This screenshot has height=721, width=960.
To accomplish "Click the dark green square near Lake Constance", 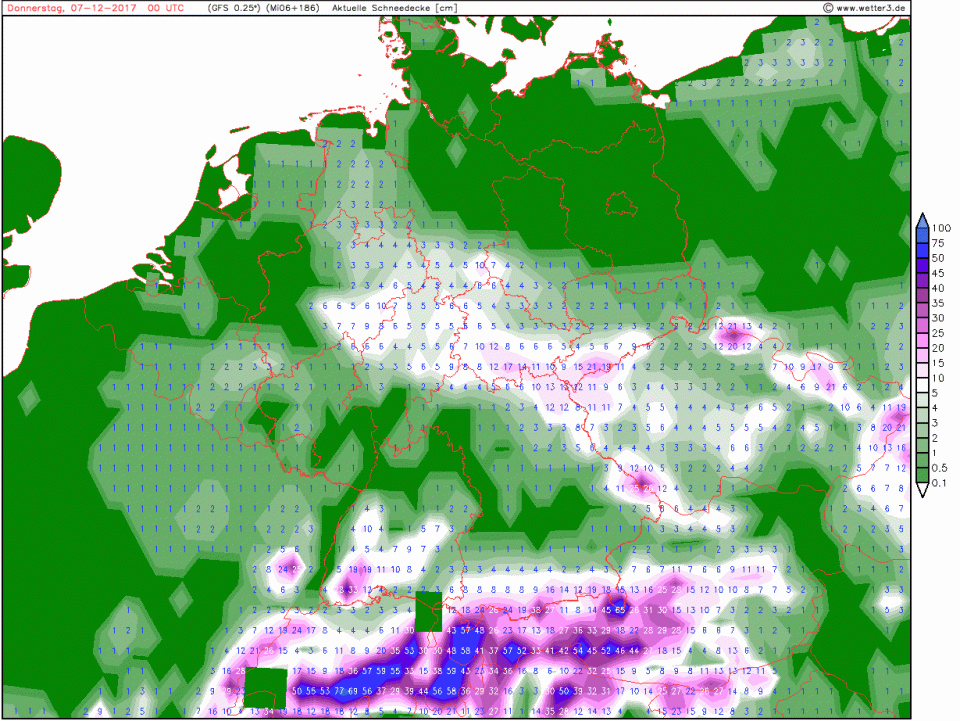I will tap(427, 611).
